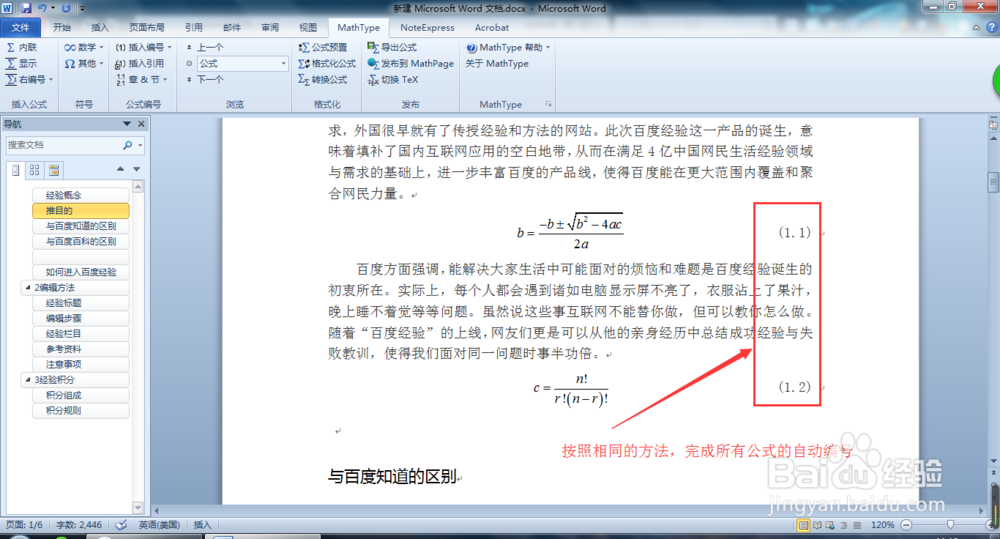Jump to previous heading in navigation pane
Viewport: 1000px width, 539px height.
coord(121,169)
